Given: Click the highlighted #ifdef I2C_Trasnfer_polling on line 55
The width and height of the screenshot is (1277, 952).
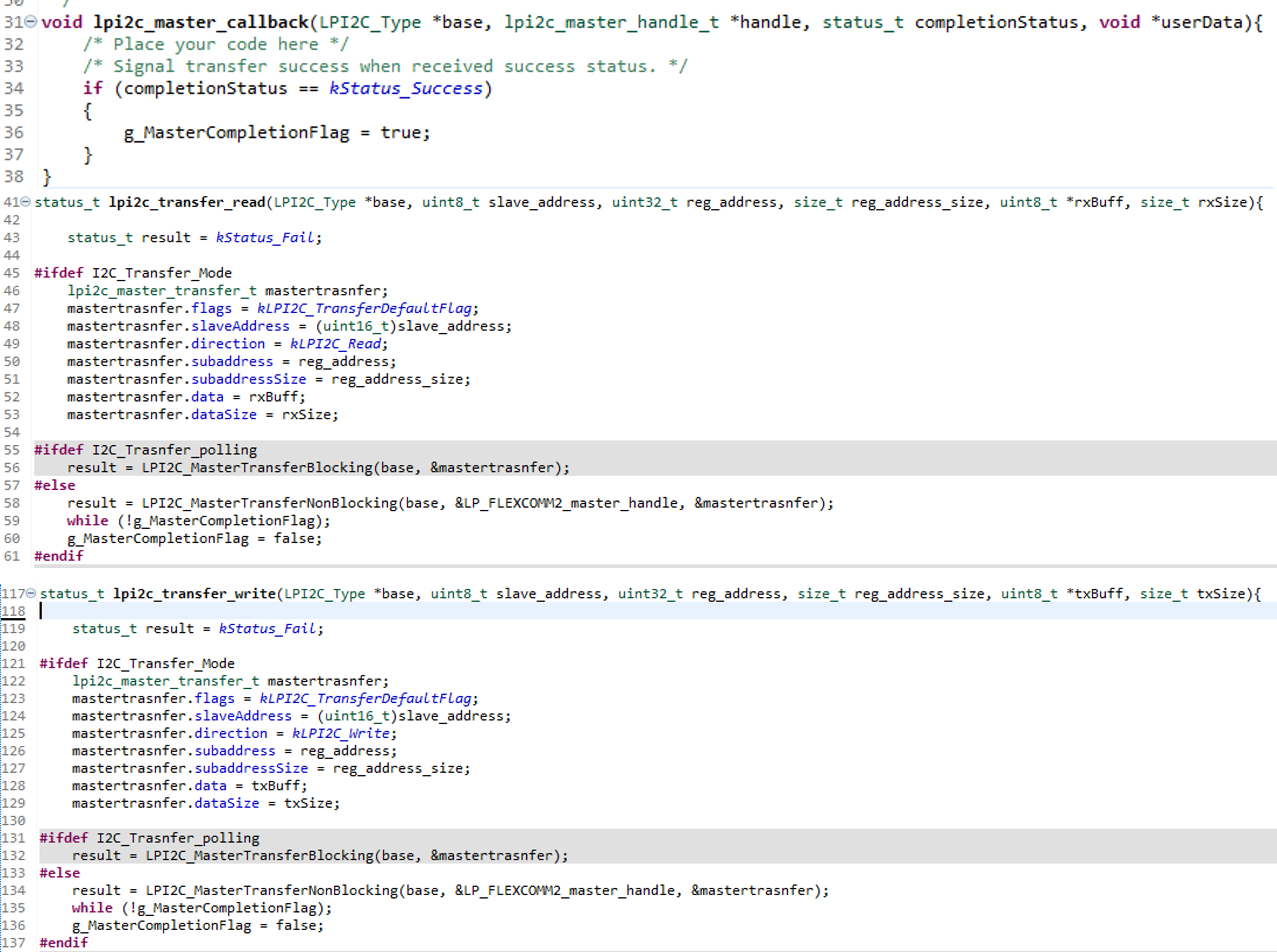Looking at the screenshot, I should click(145, 450).
